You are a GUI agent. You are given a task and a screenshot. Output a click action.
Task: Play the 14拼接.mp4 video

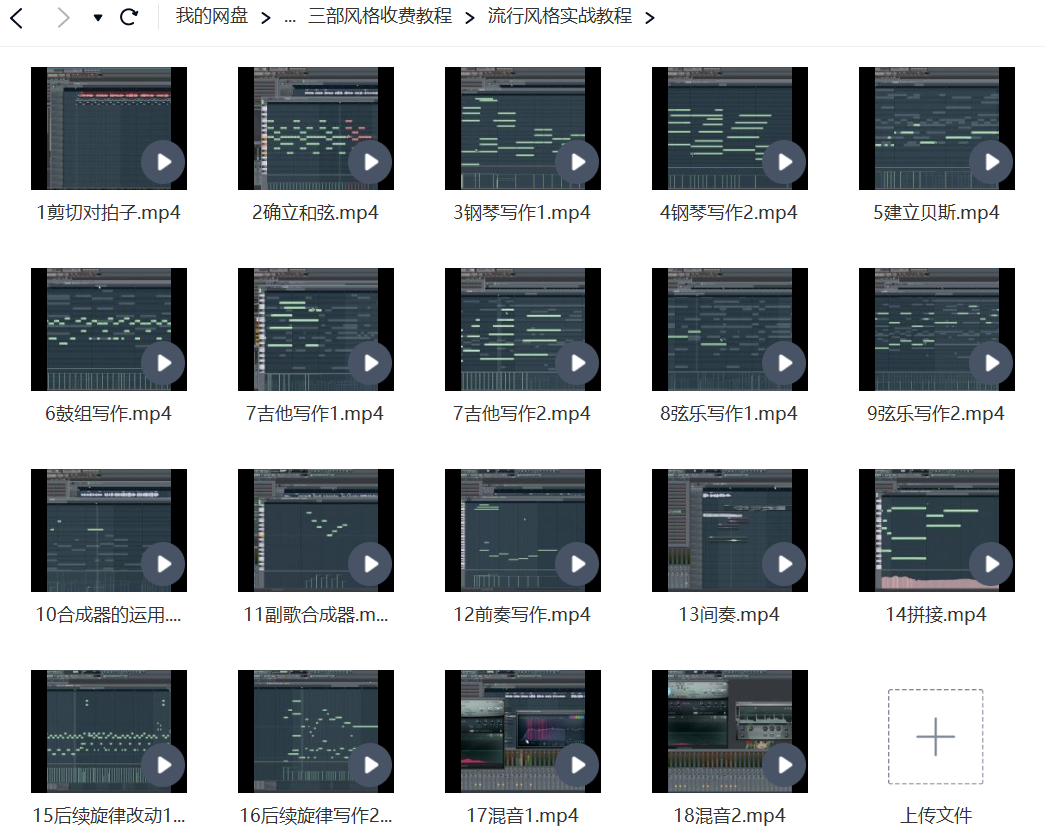[991, 564]
